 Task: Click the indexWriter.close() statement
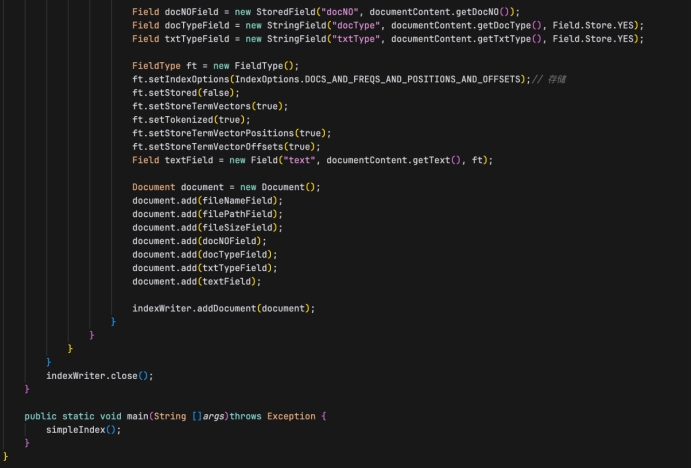click(x=100, y=375)
